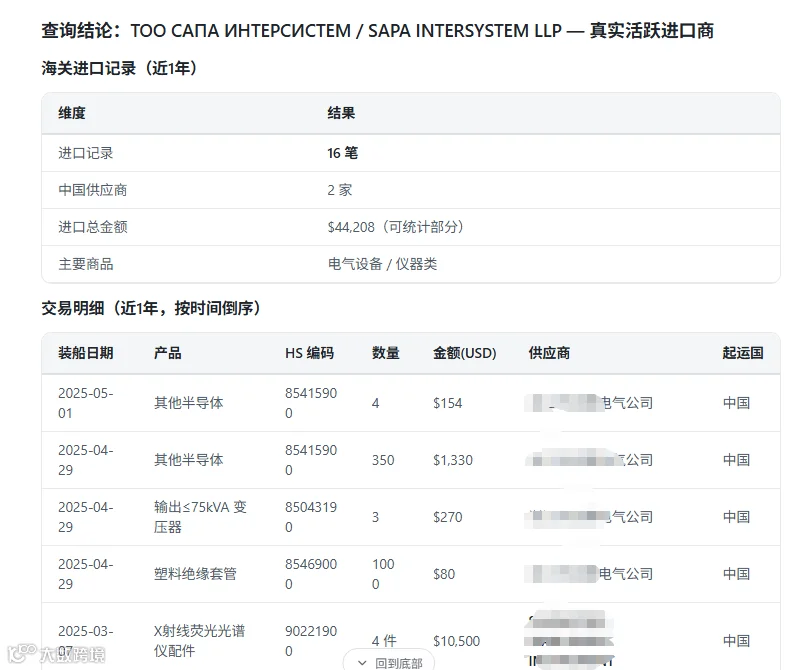The image size is (802, 670).
Task: Click the 起运国 column header
Action: (x=743, y=353)
